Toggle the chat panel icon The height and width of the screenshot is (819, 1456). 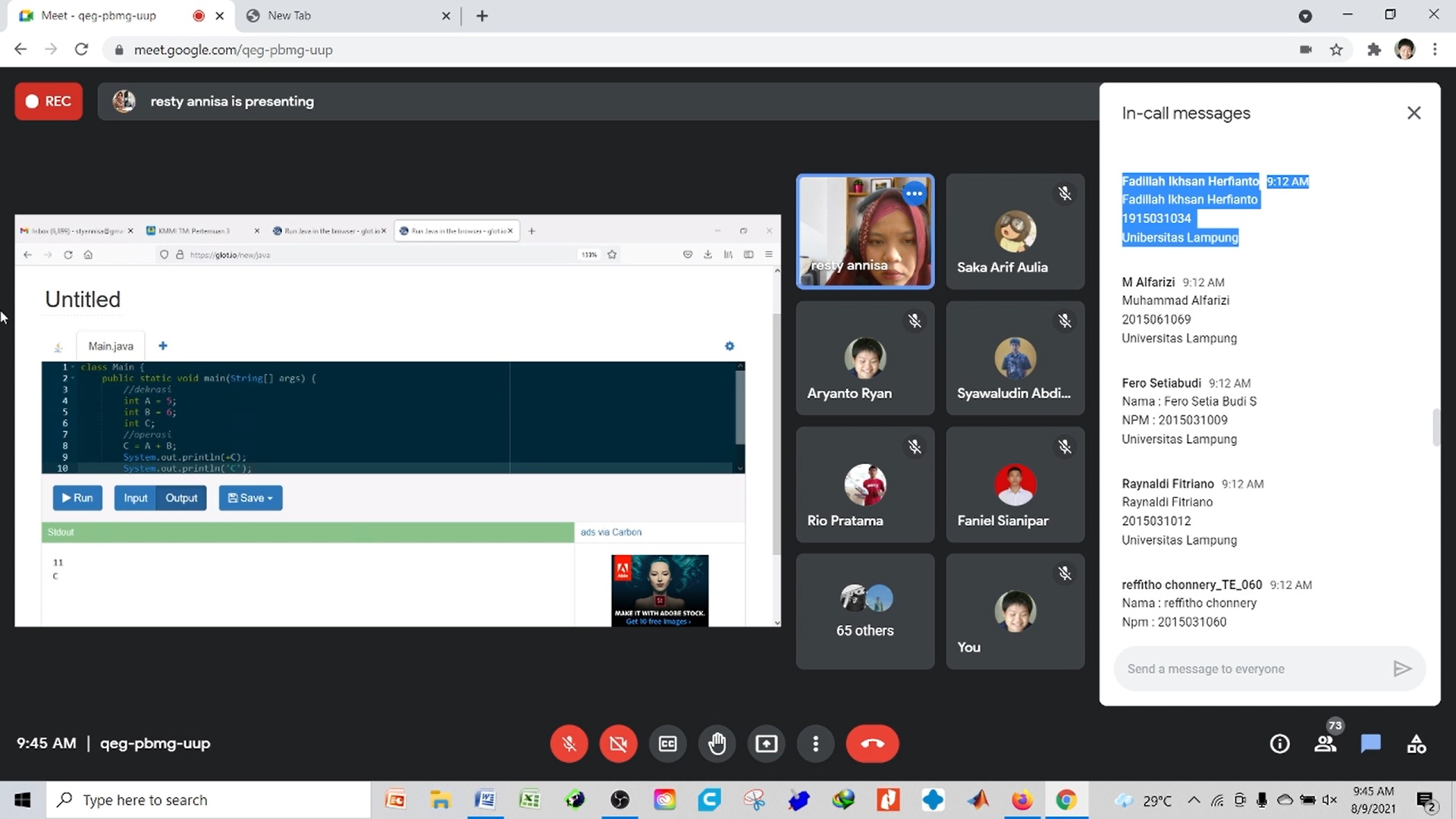1370,744
